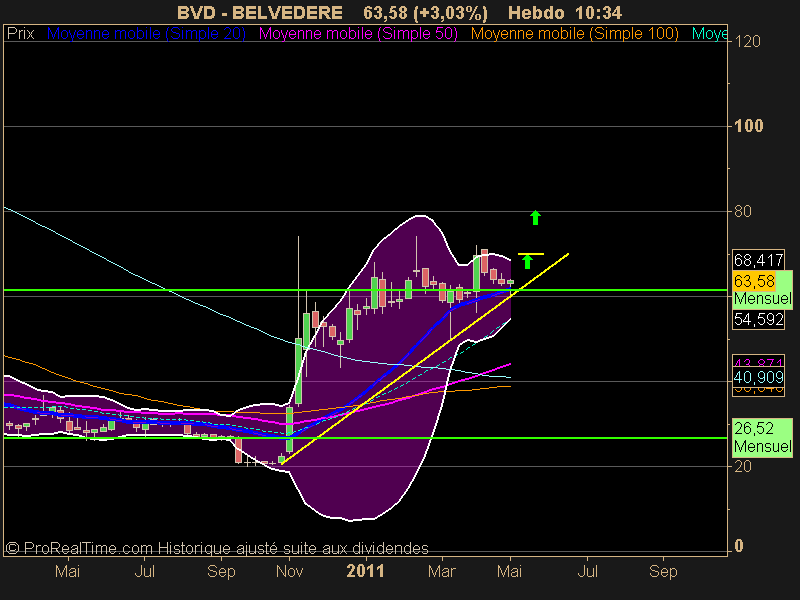Select the Moyenne mobile (Simple 50) legend
800x600 pixels.
pos(358,34)
